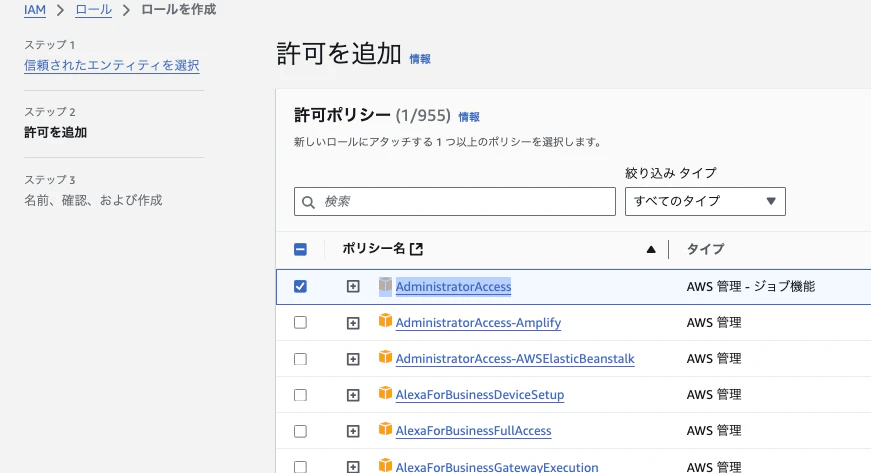The width and height of the screenshot is (871, 473).
Task: Select the AdministratorAccess-AWSElasticBeanstalk checkbox
Action: pyautogui.click(x=300, y=359)
